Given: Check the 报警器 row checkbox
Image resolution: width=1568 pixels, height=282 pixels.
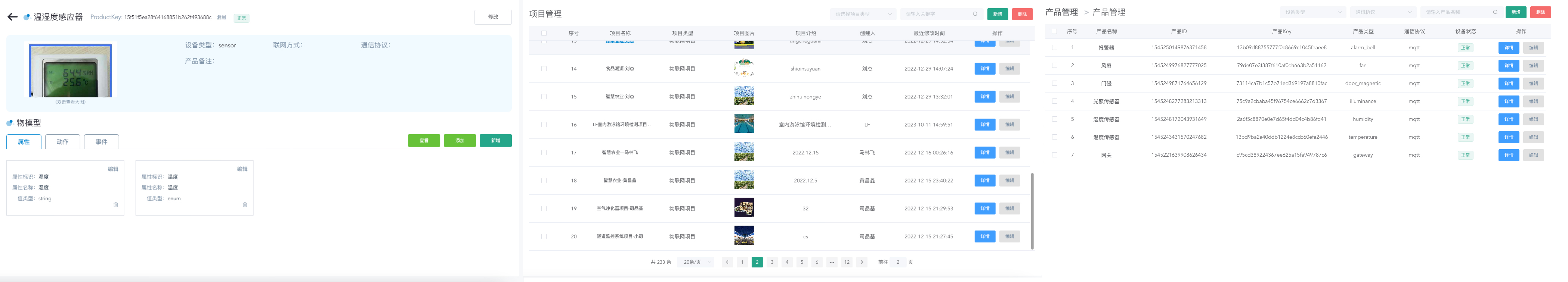Looking at the screenshot, I should pos(1054,47).
